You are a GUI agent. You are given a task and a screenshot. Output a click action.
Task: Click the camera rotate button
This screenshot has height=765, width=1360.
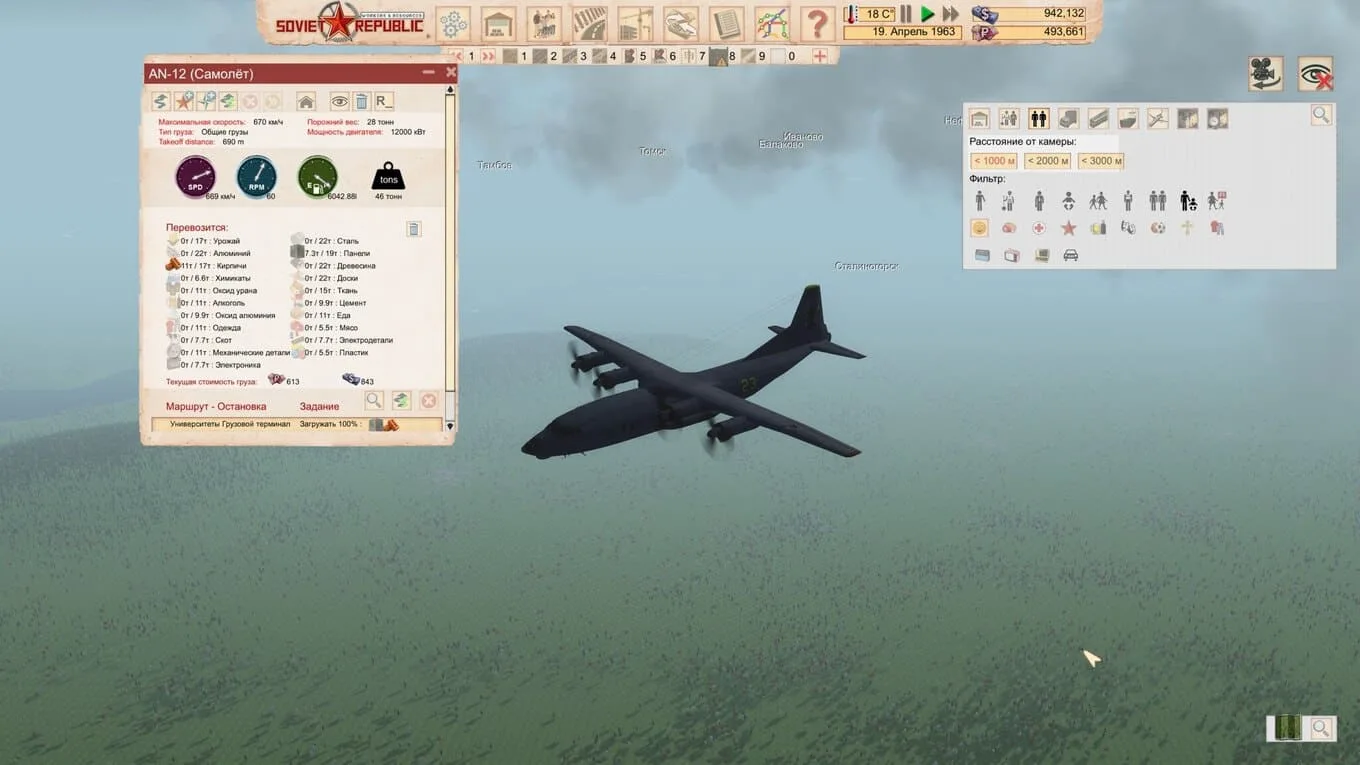pos(1265,74)
